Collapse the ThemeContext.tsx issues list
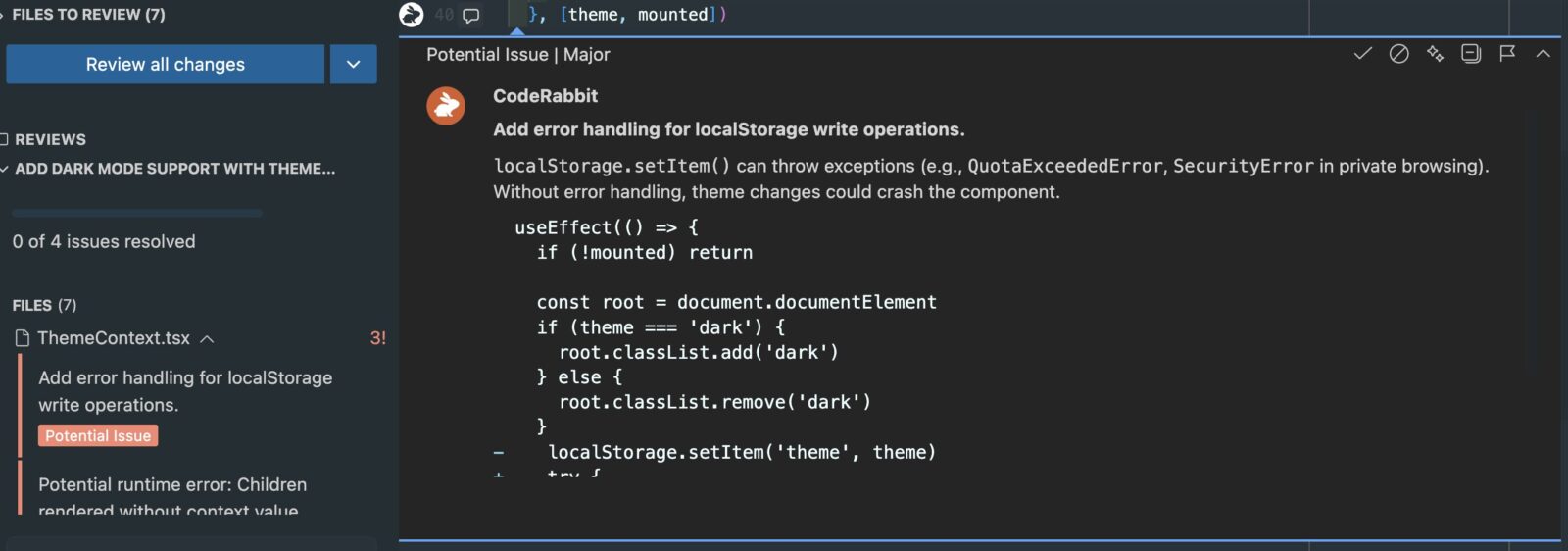The image size is (1568, 551). pyautogui.click(x=207, y=339)
